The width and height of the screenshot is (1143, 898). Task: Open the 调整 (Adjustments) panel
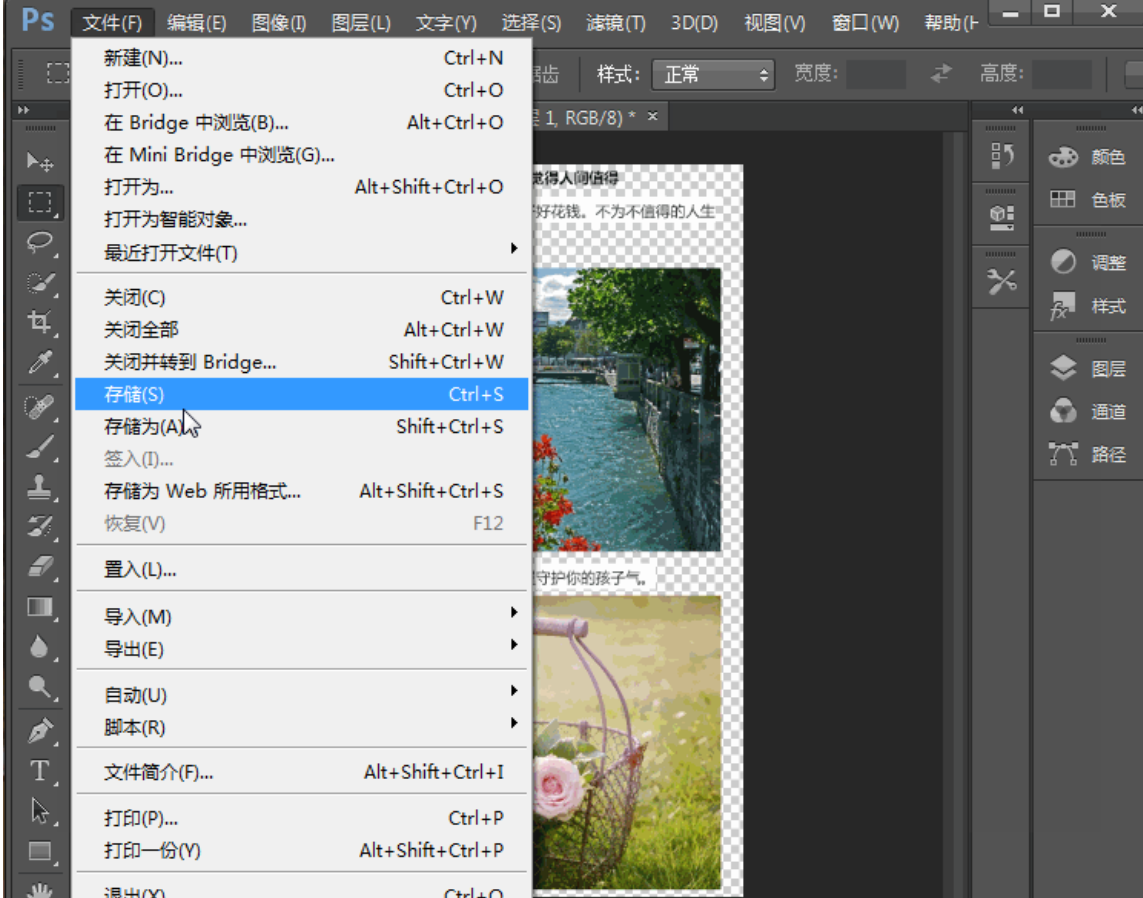point(1088,262)
